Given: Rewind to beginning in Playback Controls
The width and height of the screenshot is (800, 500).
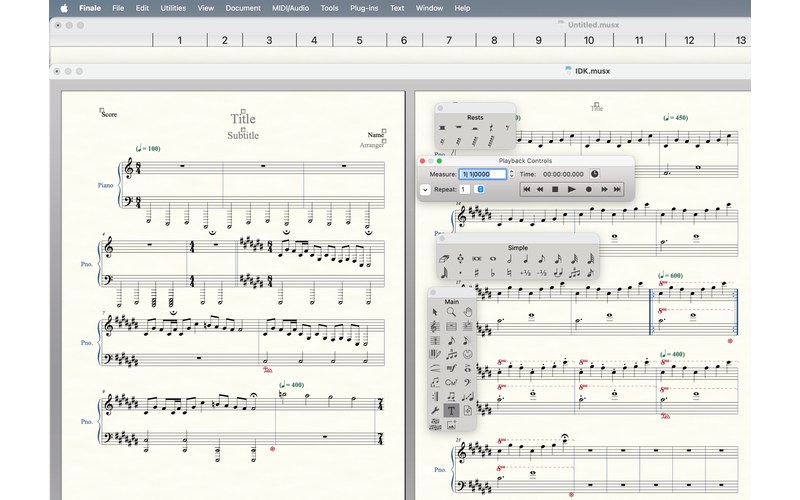Looking at the screenshot, I should (527, 189).
